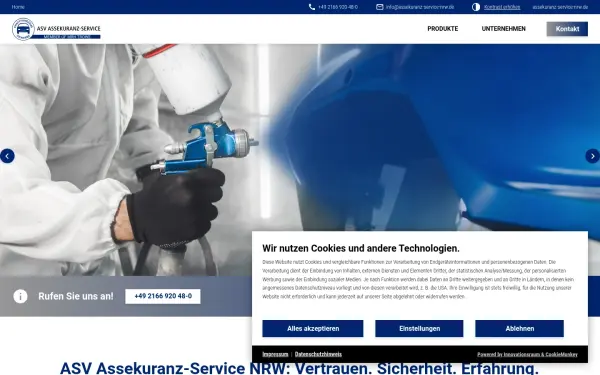Click the Kontrast erhöhen link
The height and width of the screenshot is (375, 600).
tap(502, 7)
